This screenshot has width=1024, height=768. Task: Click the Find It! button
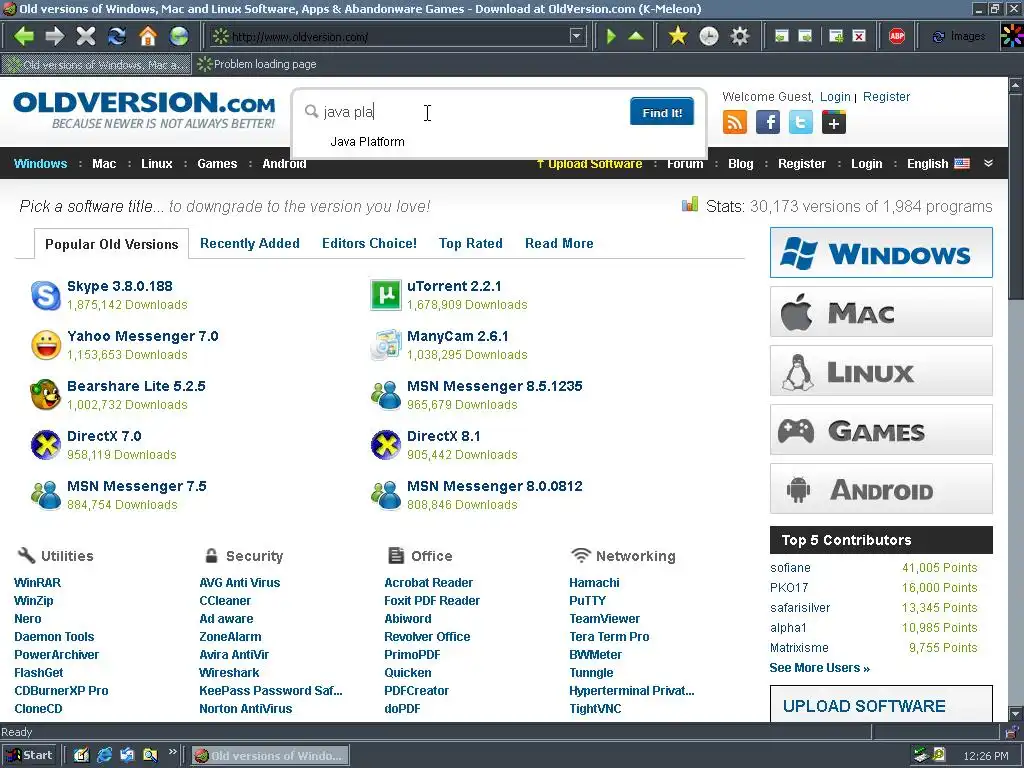(x=662, y=112)
